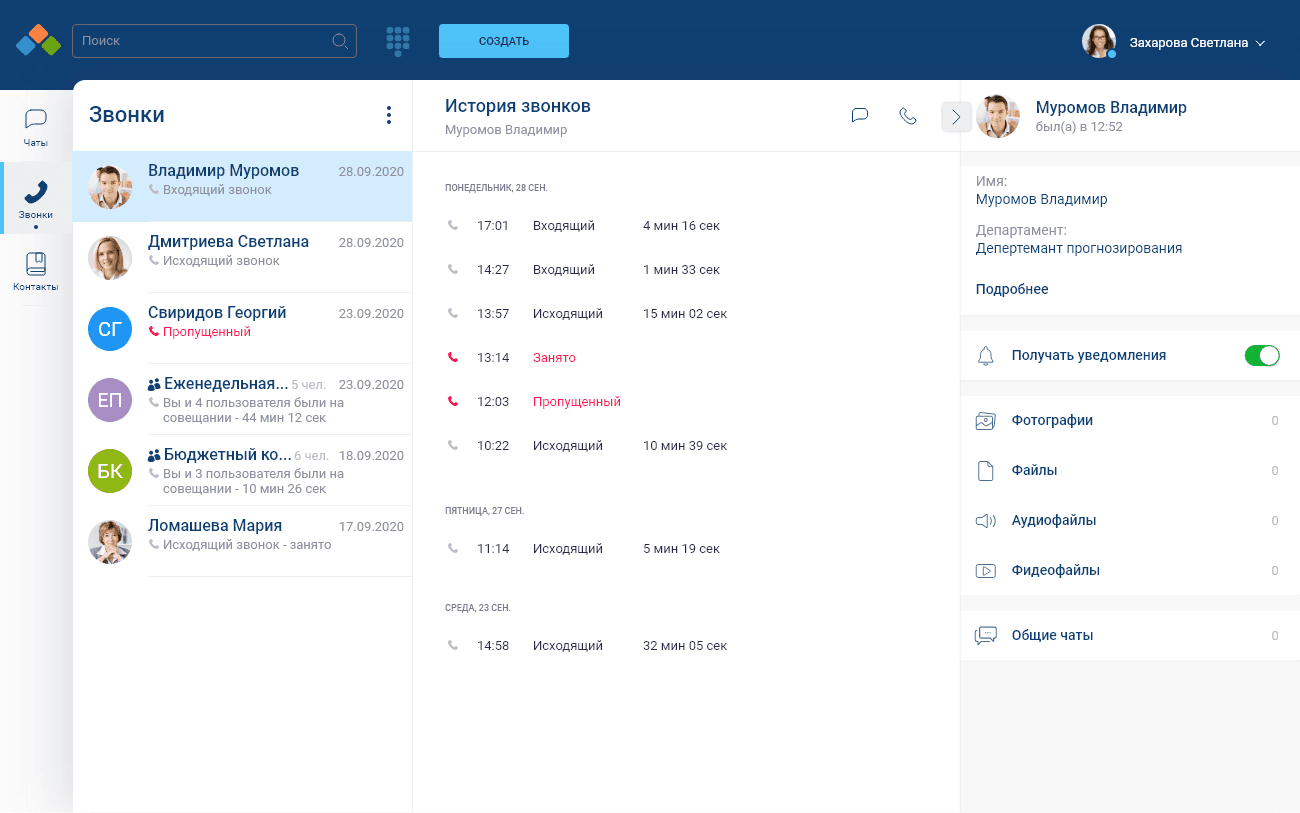Open Фотографии section in contact panel

(1052, 421)
